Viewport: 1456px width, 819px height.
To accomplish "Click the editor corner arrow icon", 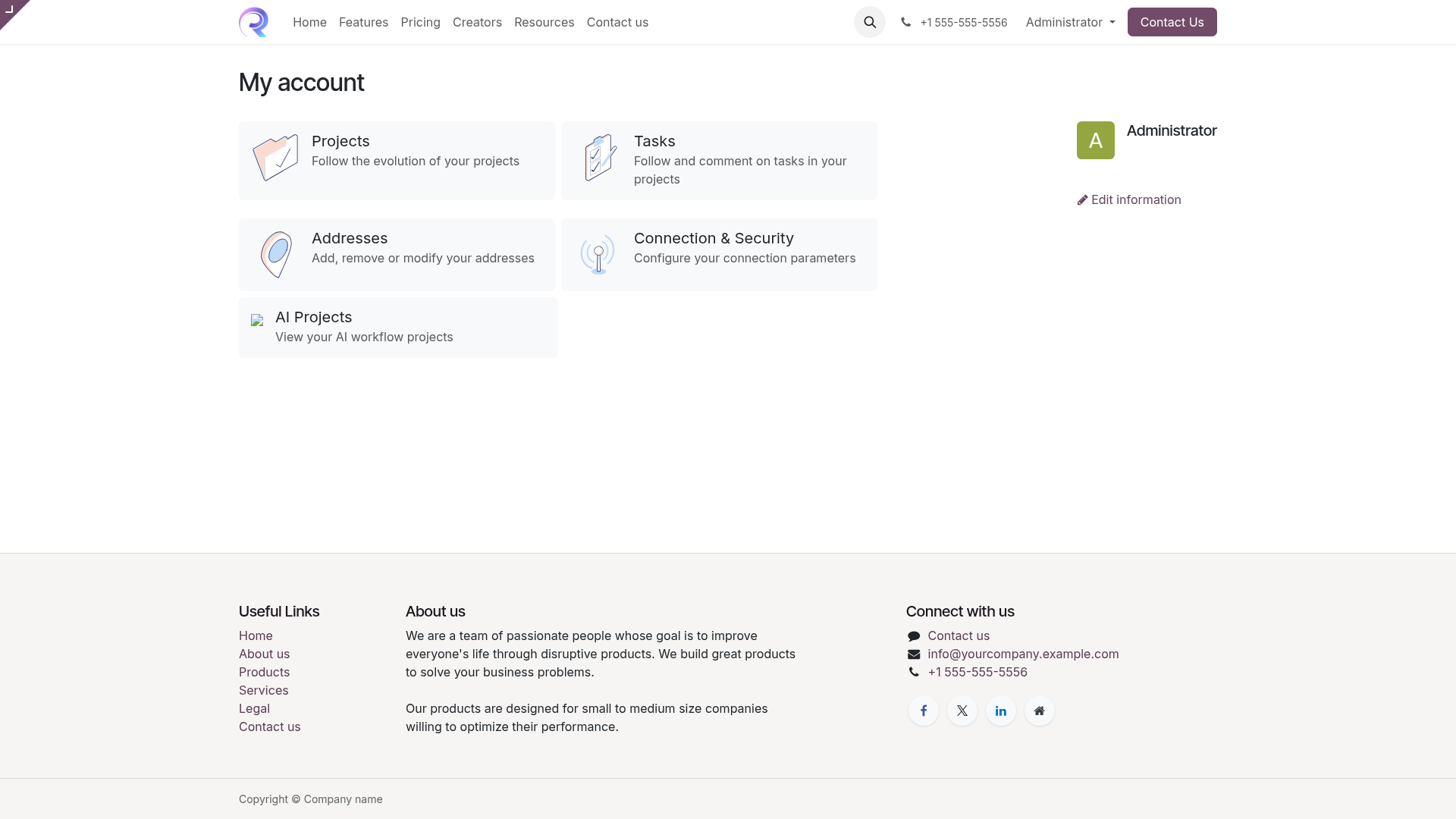I will pos(10,9).
